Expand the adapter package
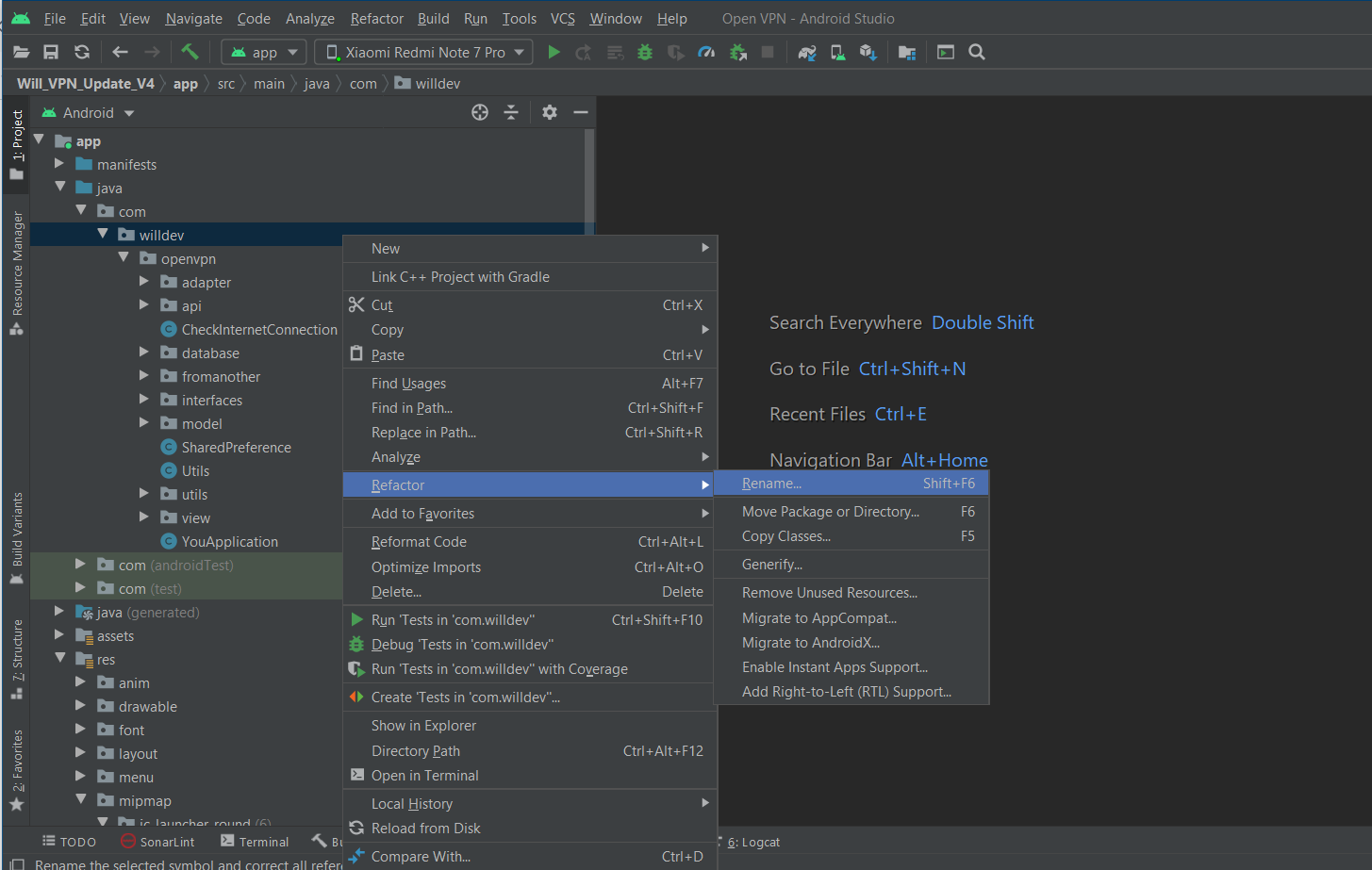 144,281
